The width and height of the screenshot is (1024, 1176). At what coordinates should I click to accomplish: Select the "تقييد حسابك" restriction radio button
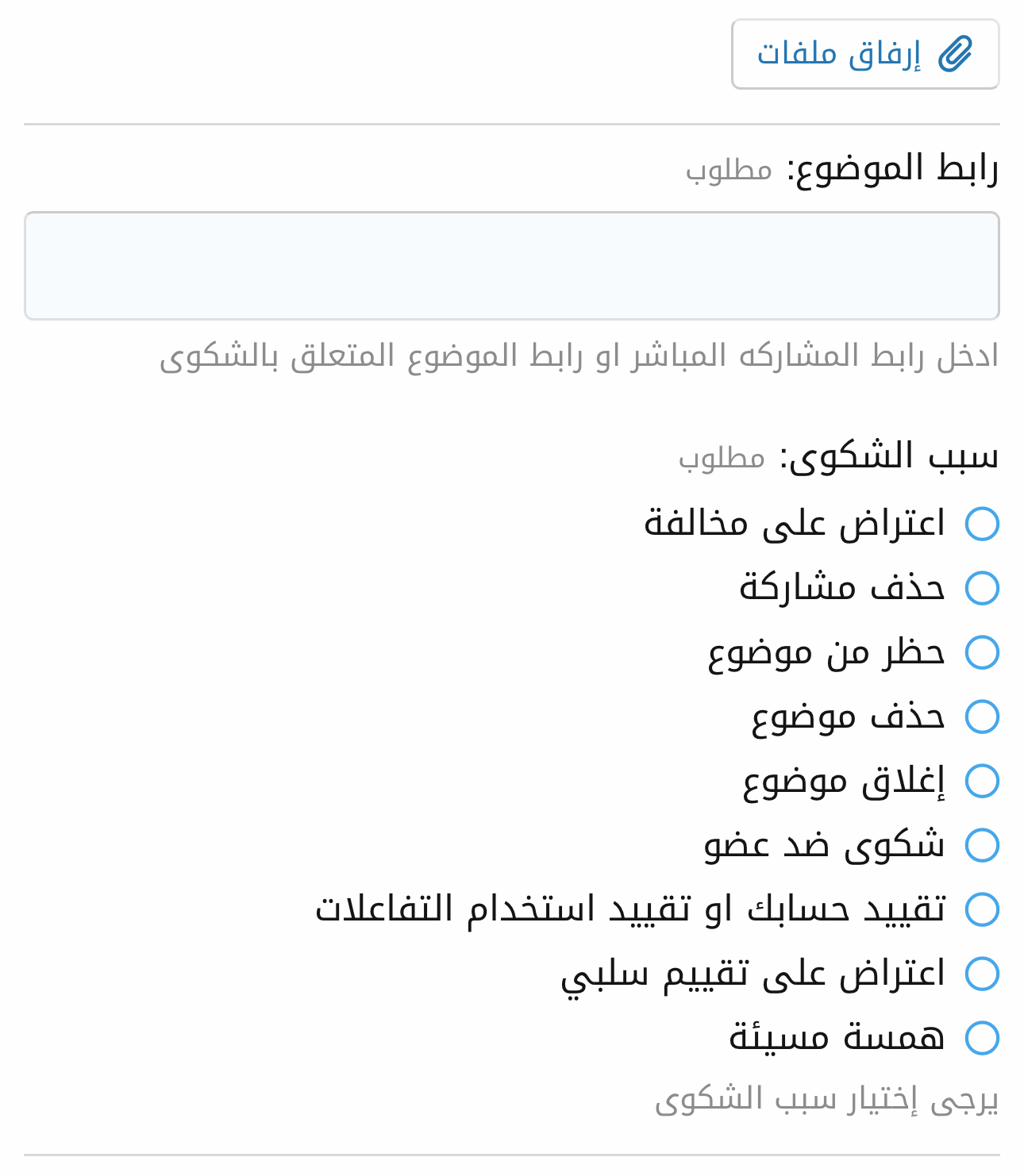982,909
